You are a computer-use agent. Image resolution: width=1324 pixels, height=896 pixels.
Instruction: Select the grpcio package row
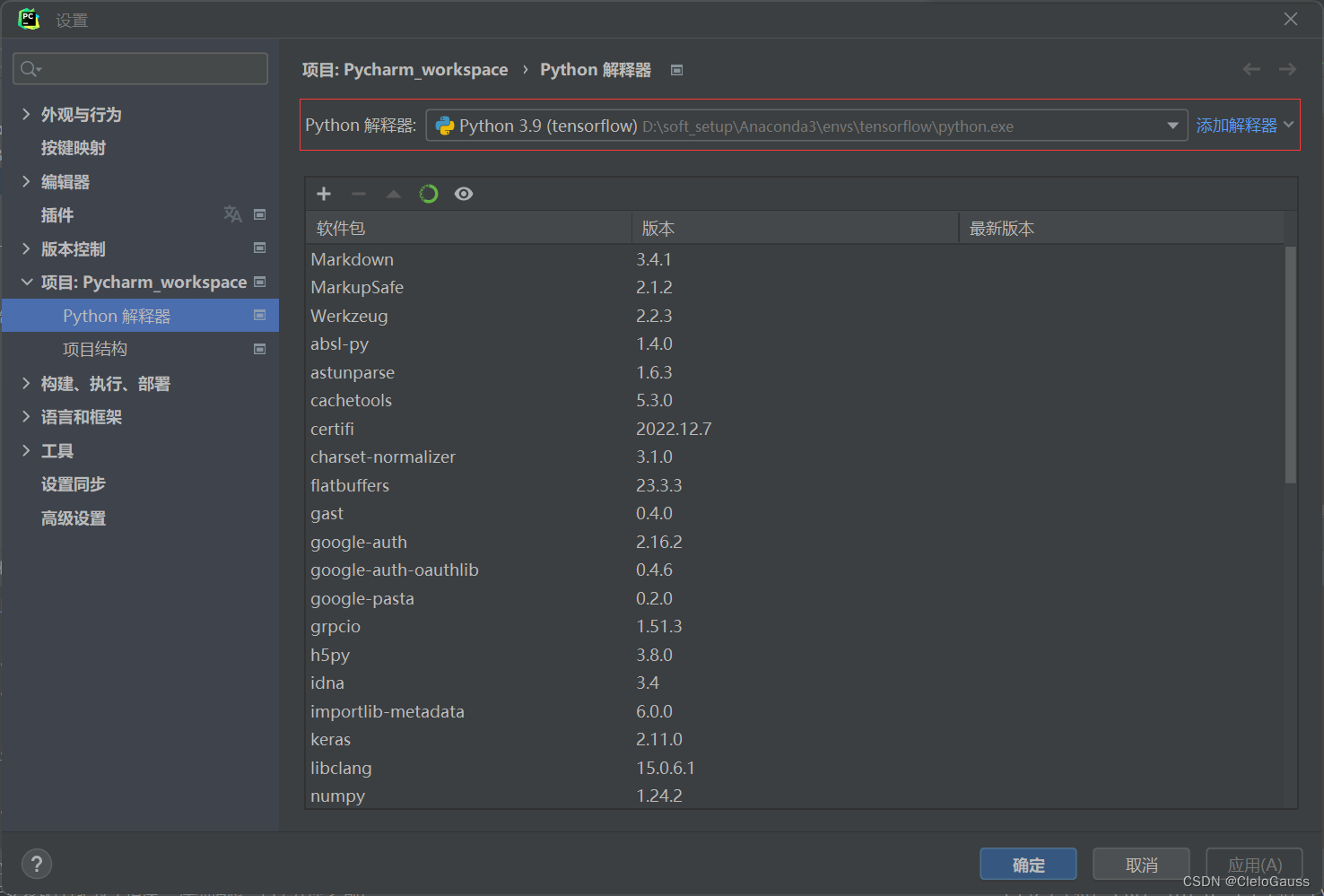(x=795, y=626)
